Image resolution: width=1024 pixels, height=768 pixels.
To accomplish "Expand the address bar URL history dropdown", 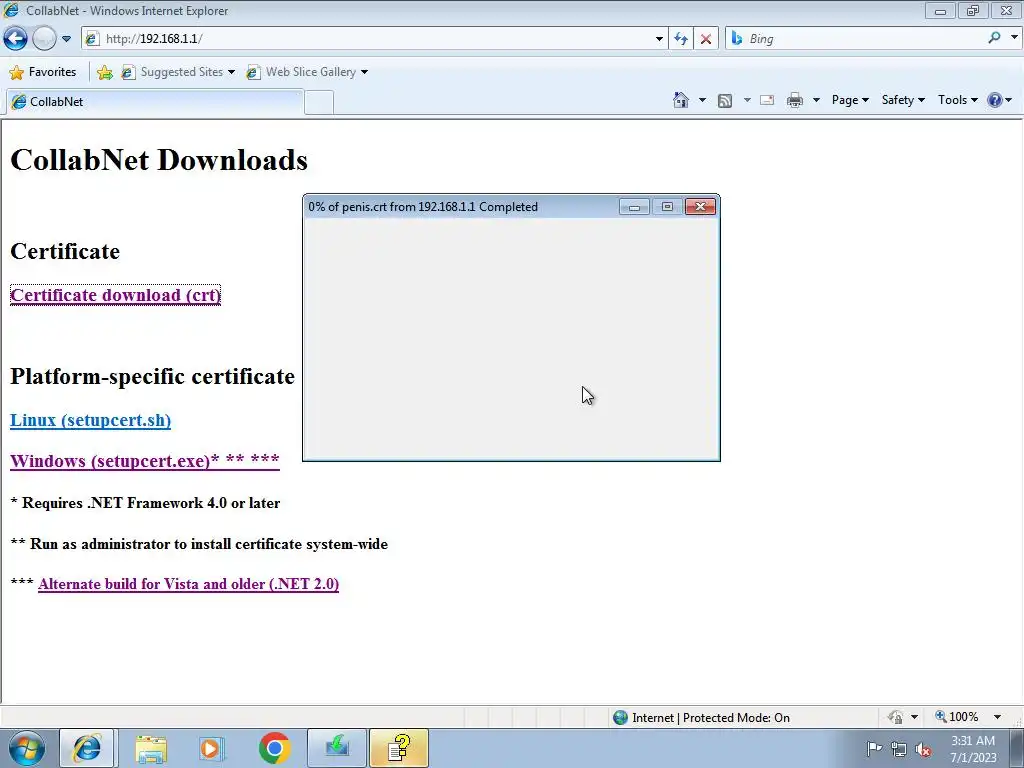I will [659, 39].
